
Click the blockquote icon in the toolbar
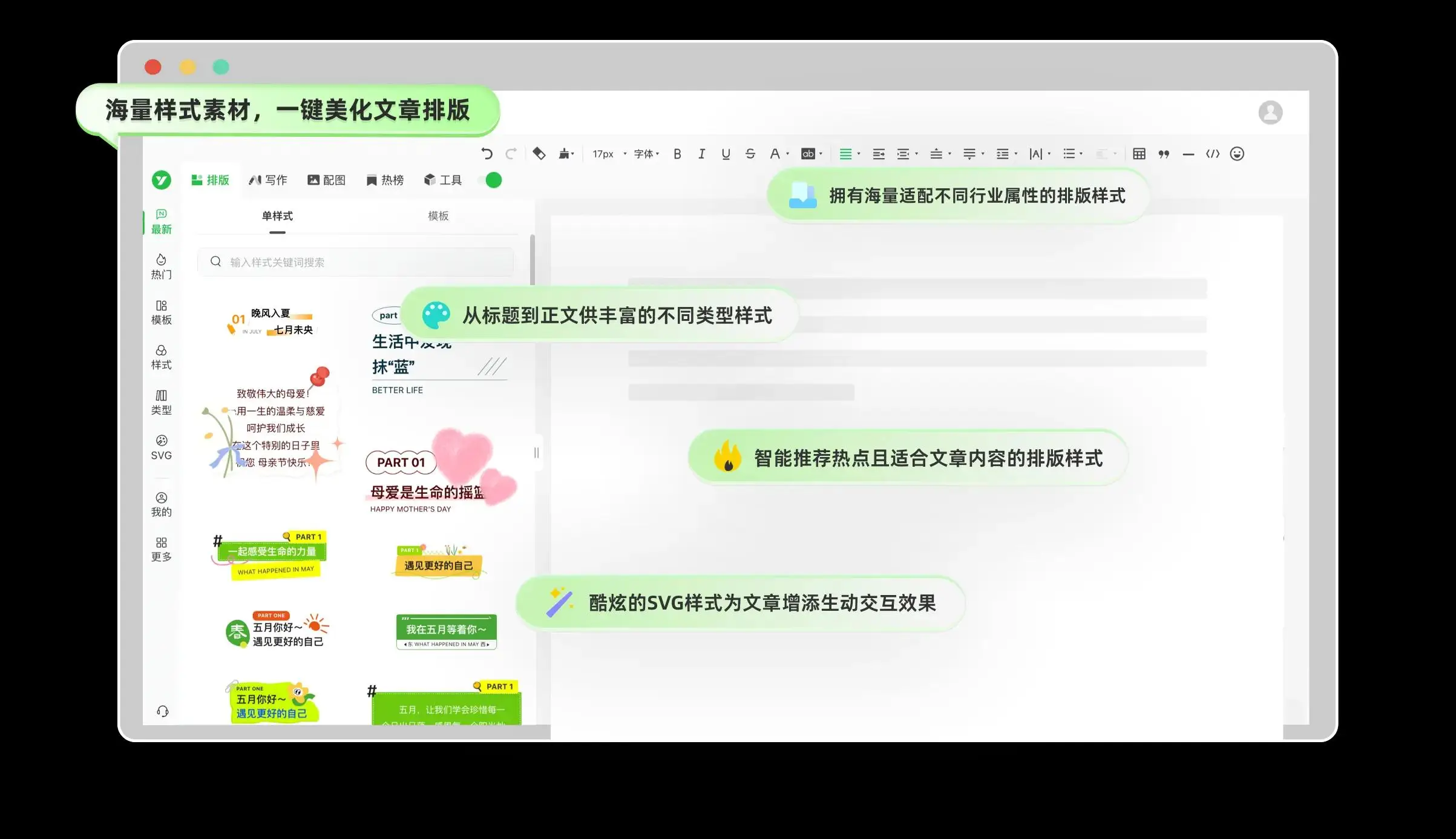[x=1163, y=154]
